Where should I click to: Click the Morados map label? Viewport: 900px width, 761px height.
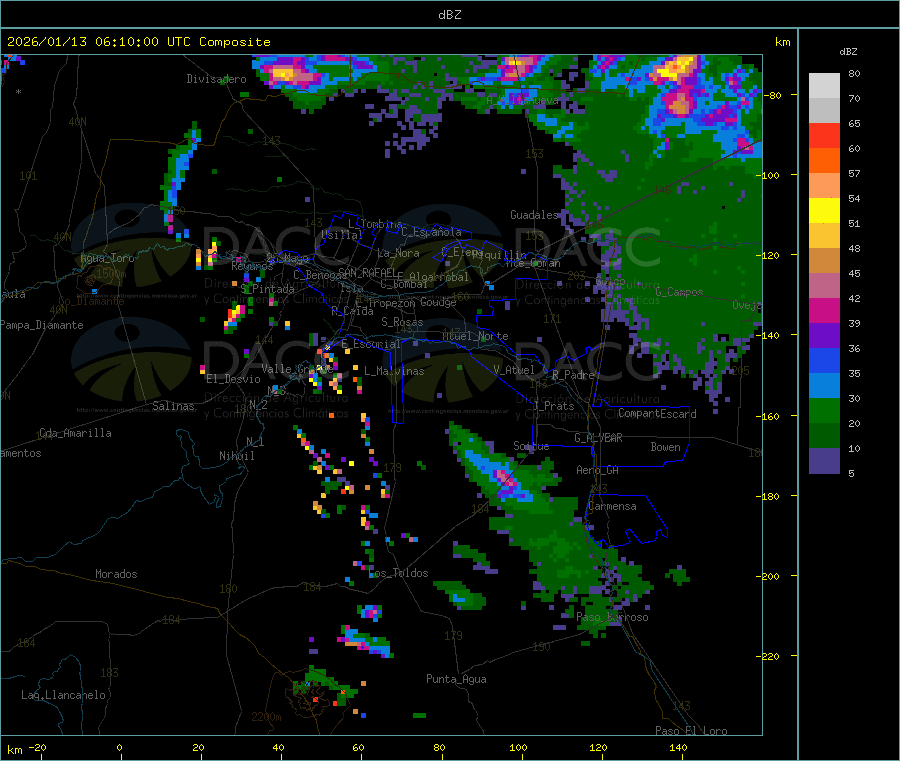[116, 574]
